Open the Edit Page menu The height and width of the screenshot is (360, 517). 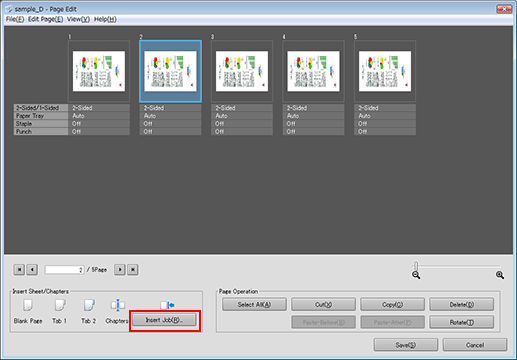[x=45, y=19]
